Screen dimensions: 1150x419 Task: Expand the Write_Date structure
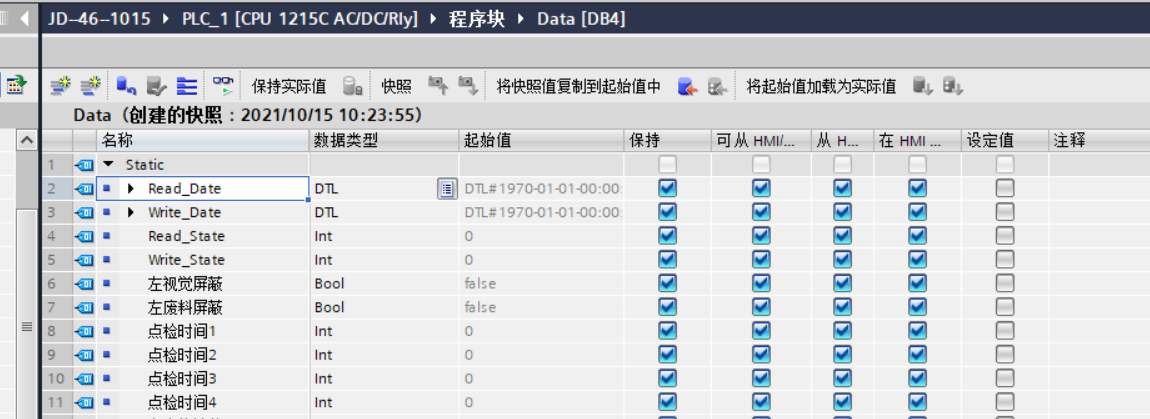130,212
